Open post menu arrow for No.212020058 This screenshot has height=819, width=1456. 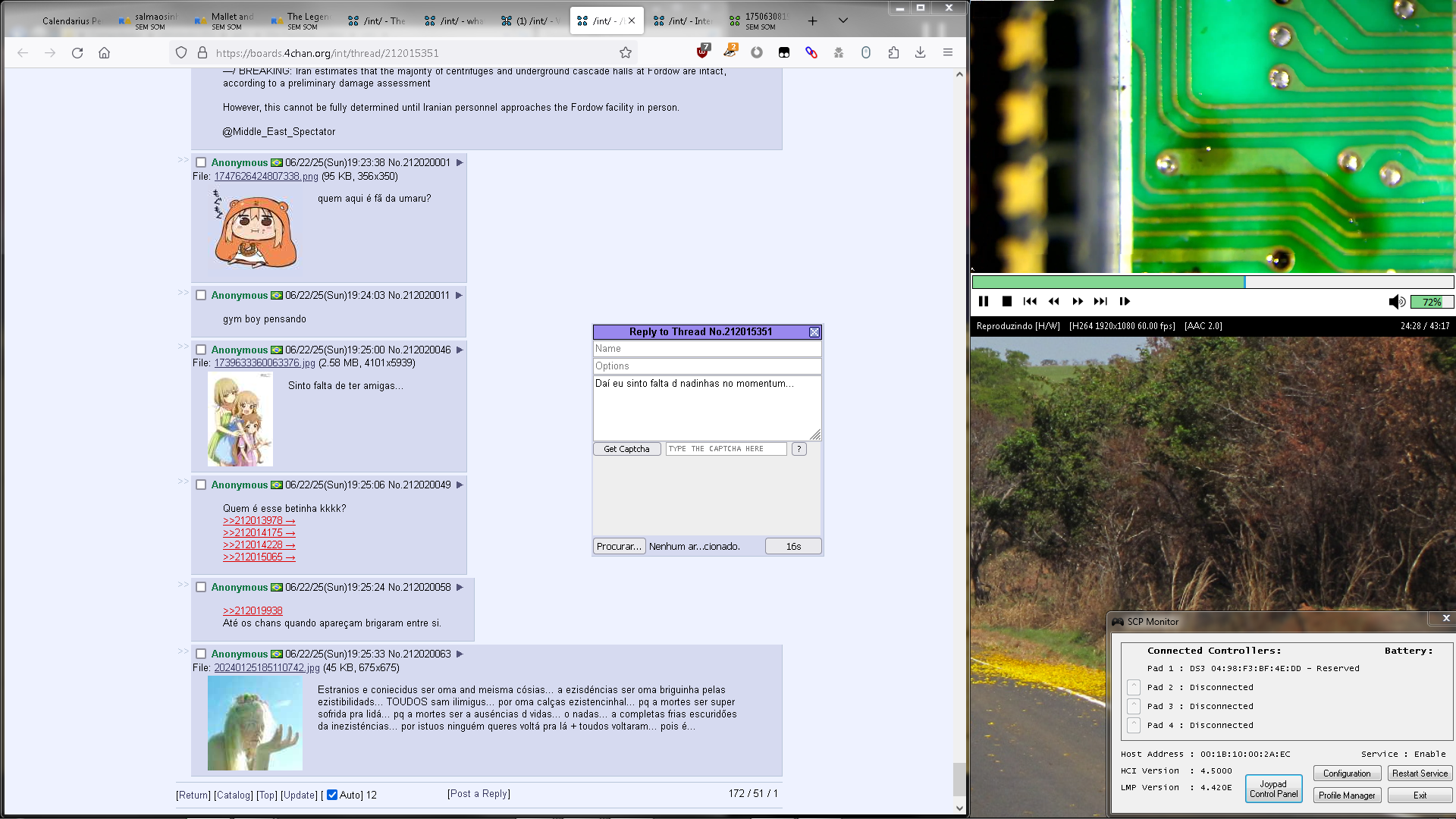[460, 587]
